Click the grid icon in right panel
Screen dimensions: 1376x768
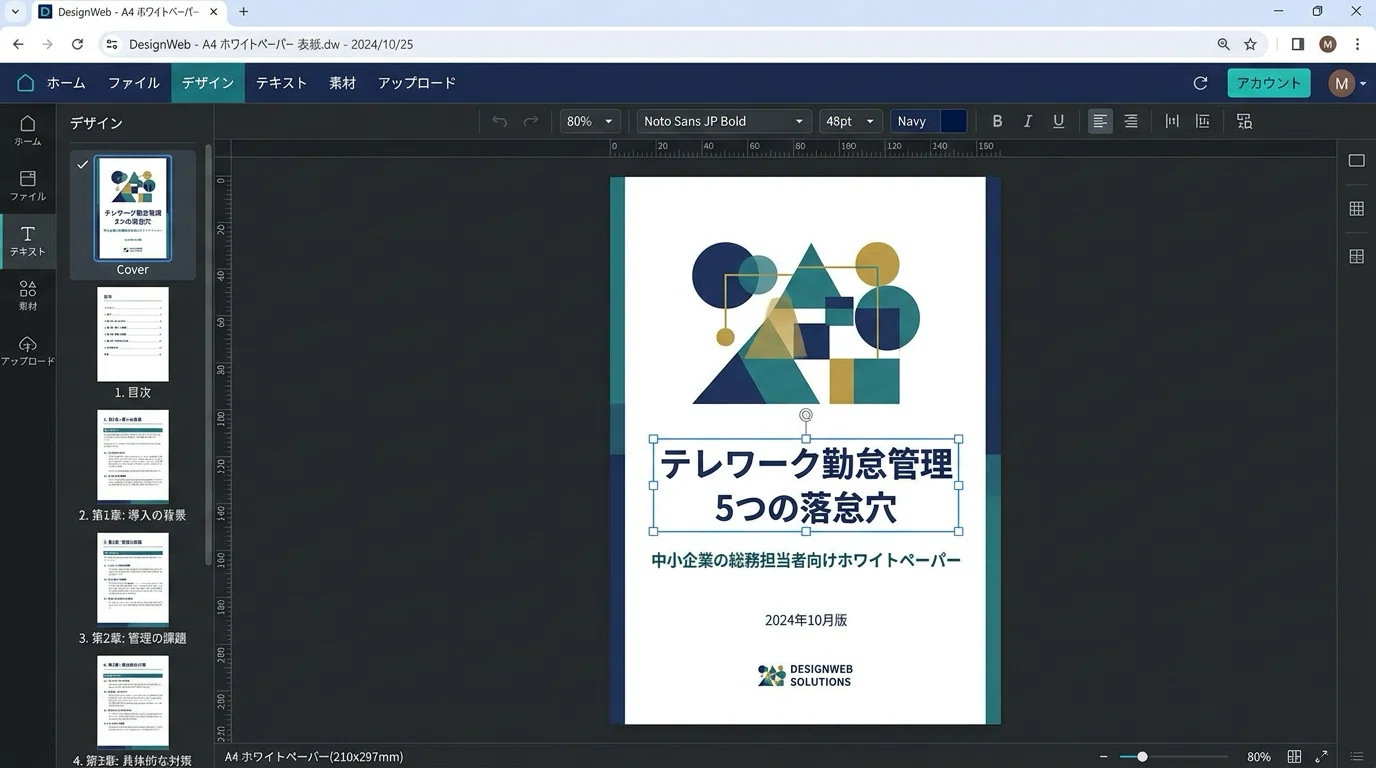1357,209
